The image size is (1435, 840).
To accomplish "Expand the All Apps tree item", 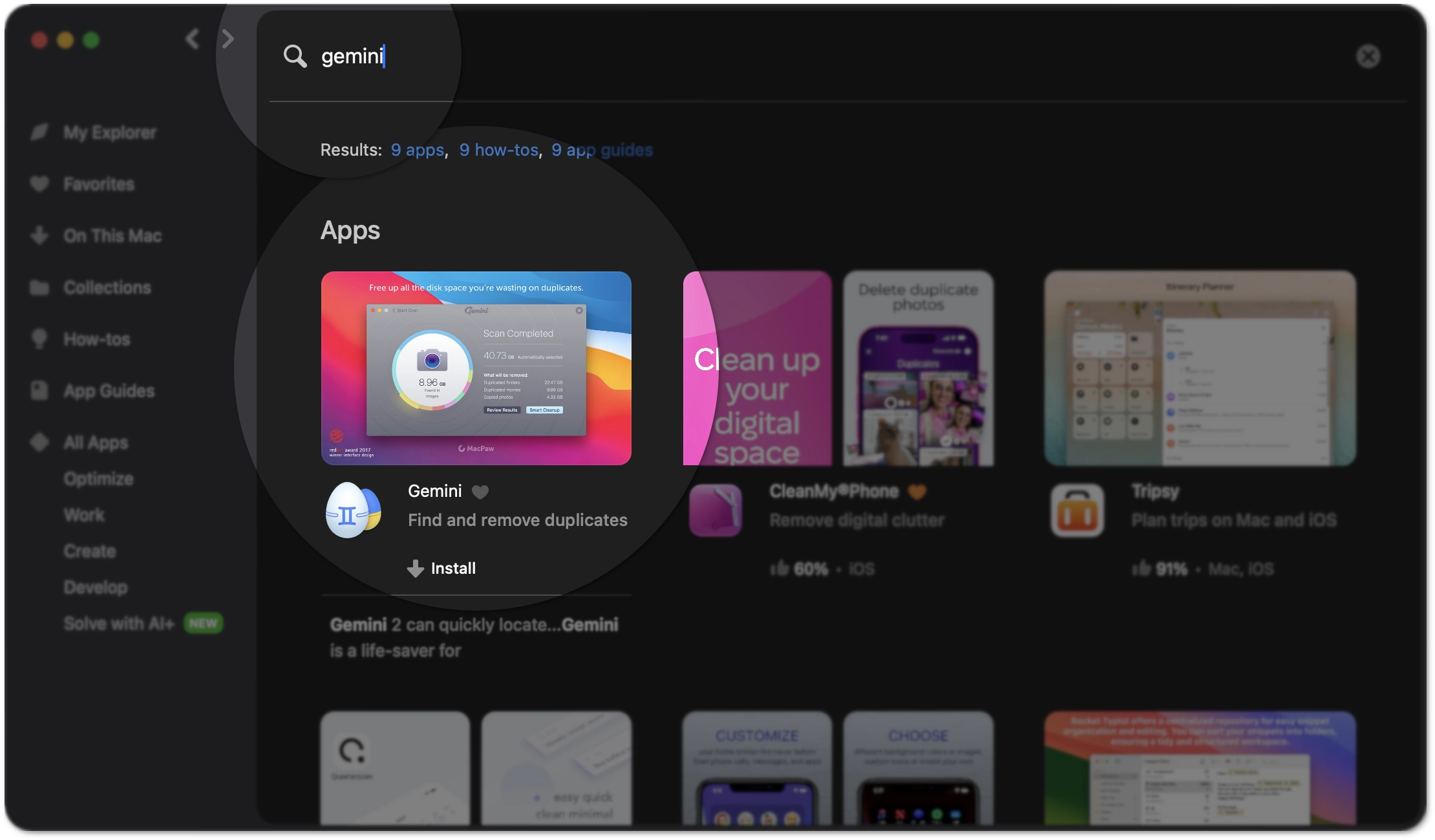I will 40,442.
